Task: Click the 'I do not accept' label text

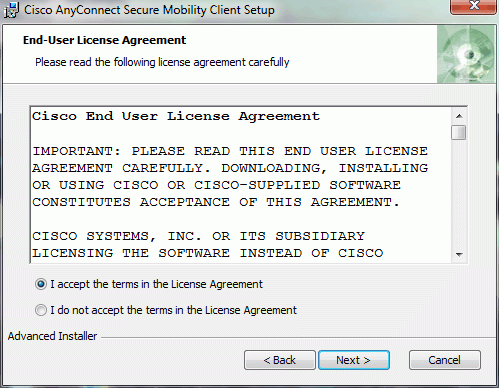Action: (173, 310)
